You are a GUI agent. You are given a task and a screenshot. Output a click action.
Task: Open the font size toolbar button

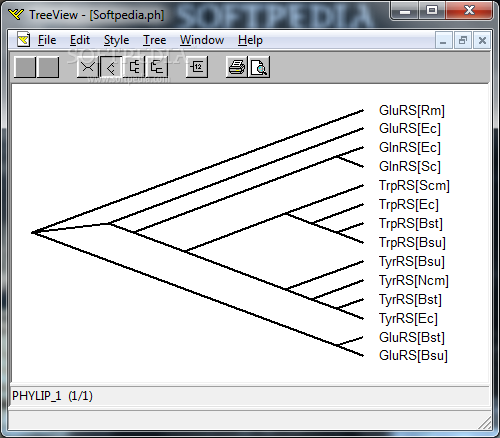point(197,67)
